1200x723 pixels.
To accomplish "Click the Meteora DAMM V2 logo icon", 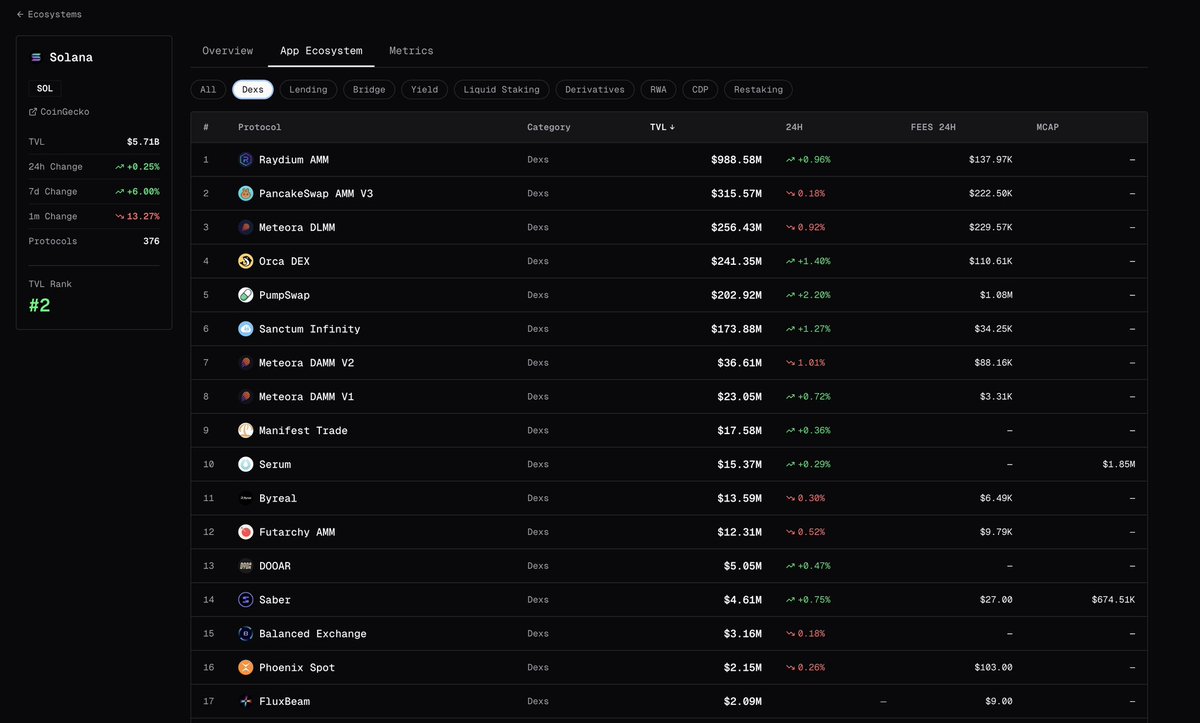I will click(246, 363).
